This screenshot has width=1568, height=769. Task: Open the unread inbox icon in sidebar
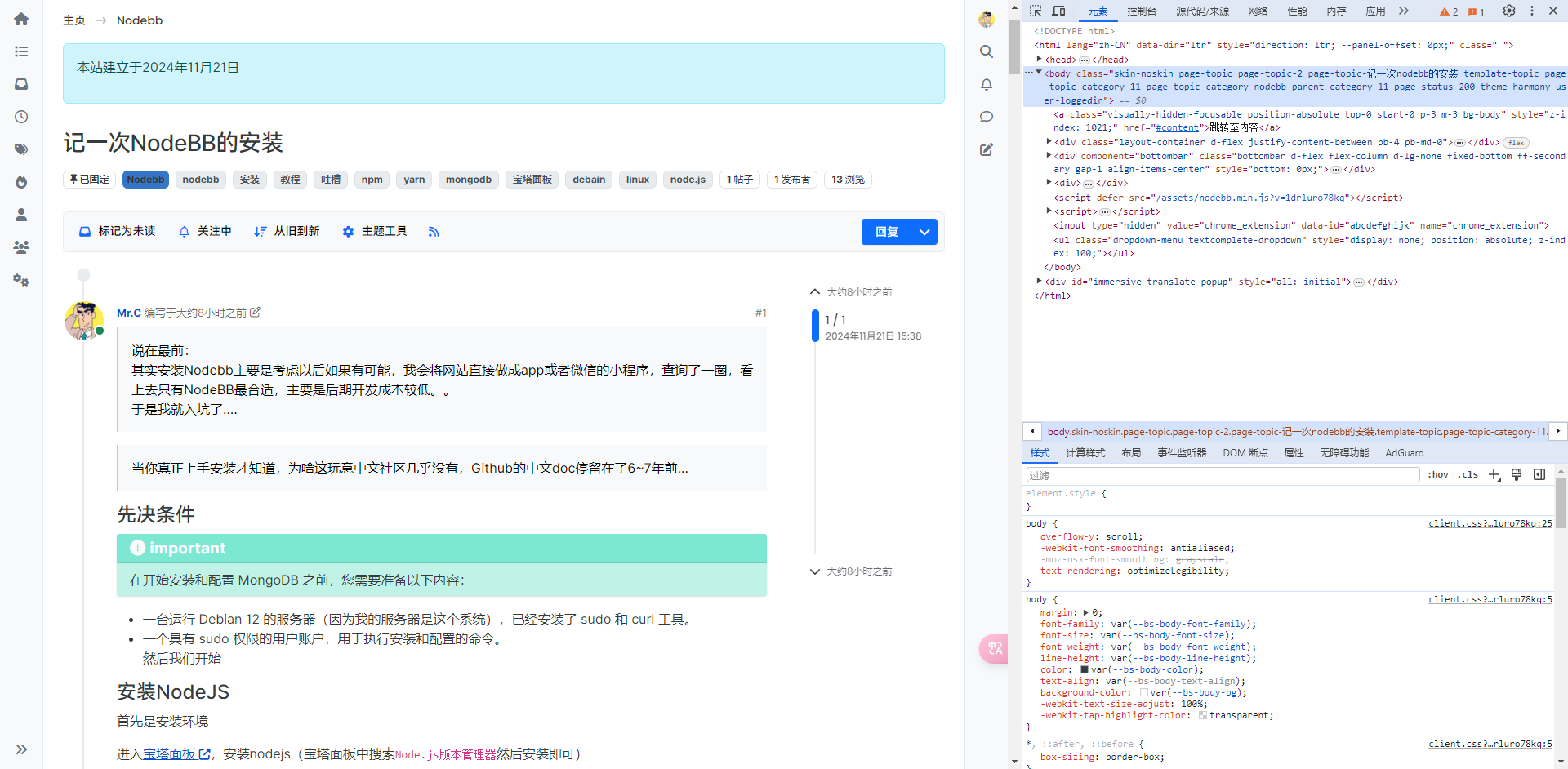click(x=21, y=84)
